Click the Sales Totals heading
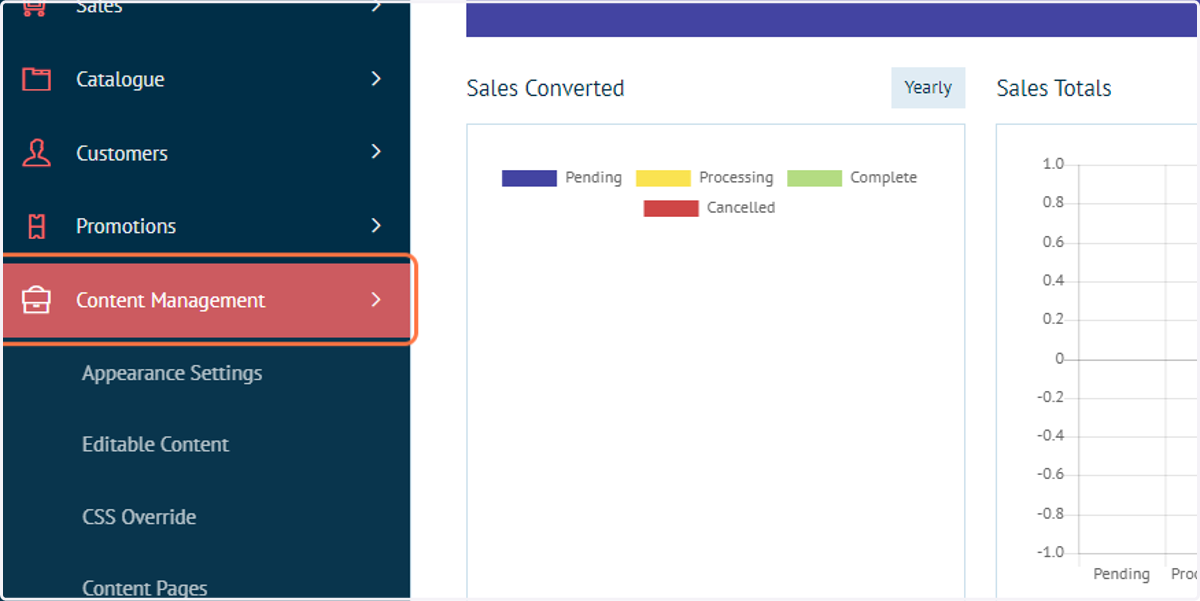 [1054, 88]
